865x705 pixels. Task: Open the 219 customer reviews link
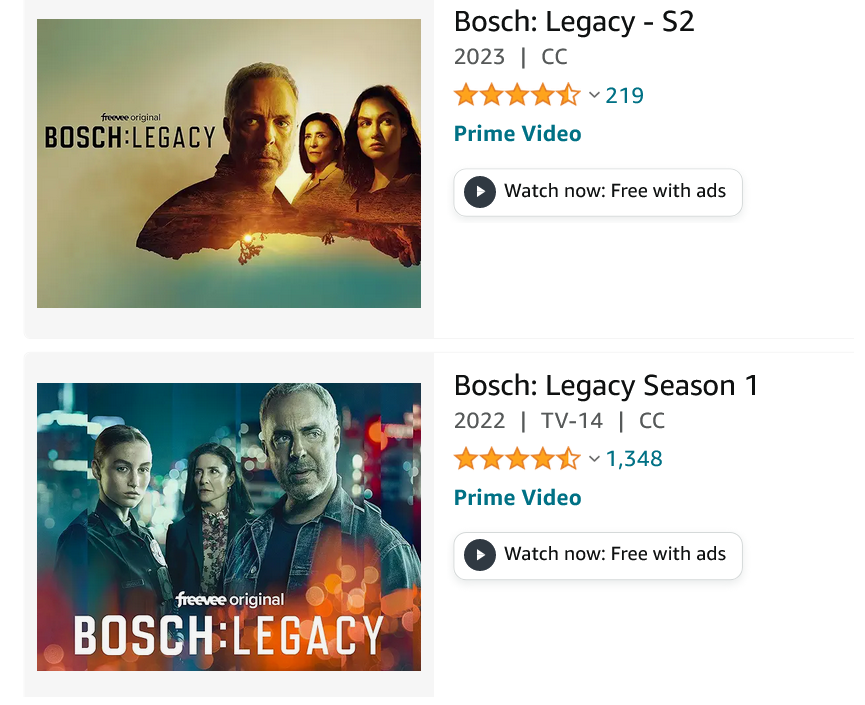coord(625,96)
